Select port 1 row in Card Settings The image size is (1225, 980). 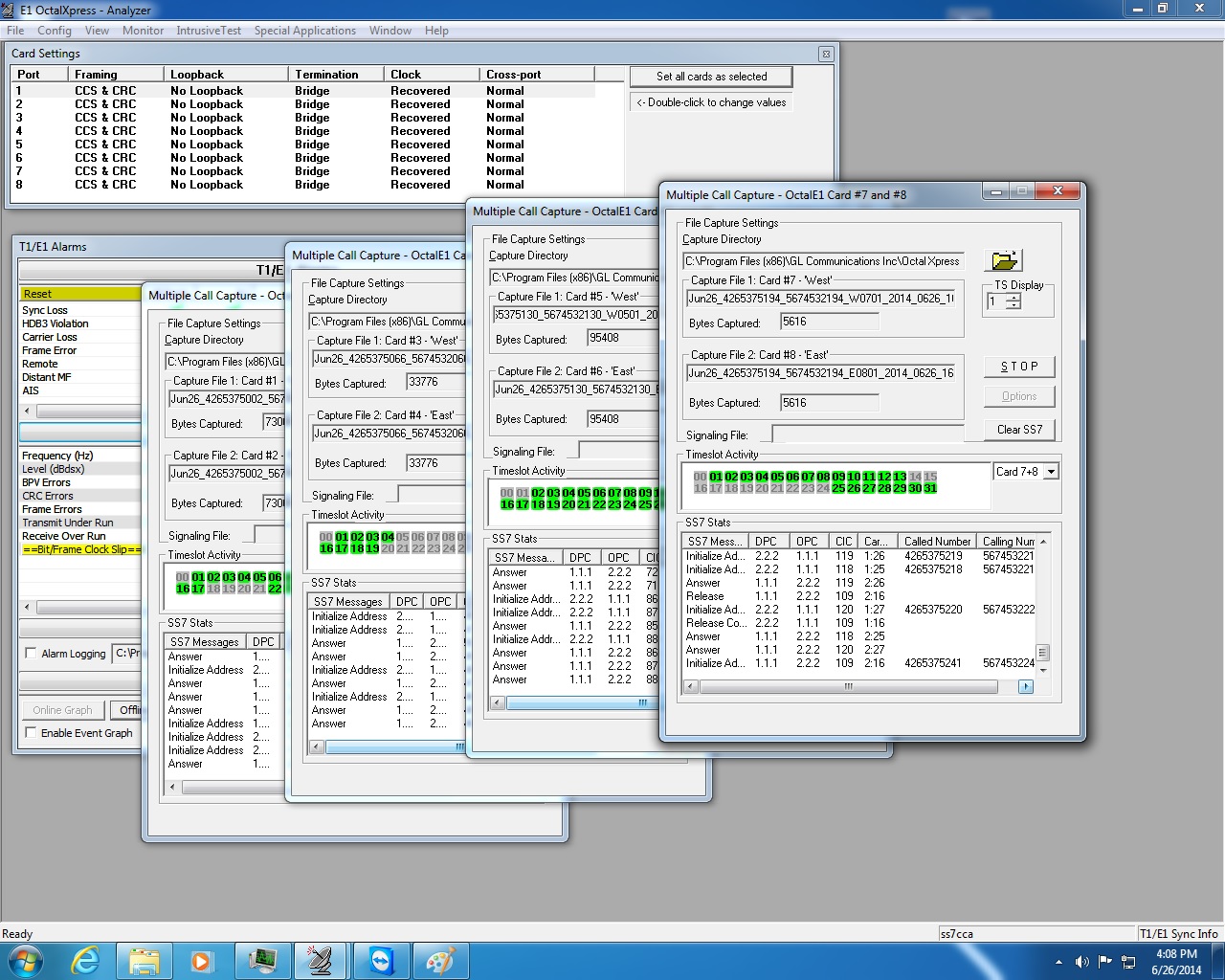304,91
